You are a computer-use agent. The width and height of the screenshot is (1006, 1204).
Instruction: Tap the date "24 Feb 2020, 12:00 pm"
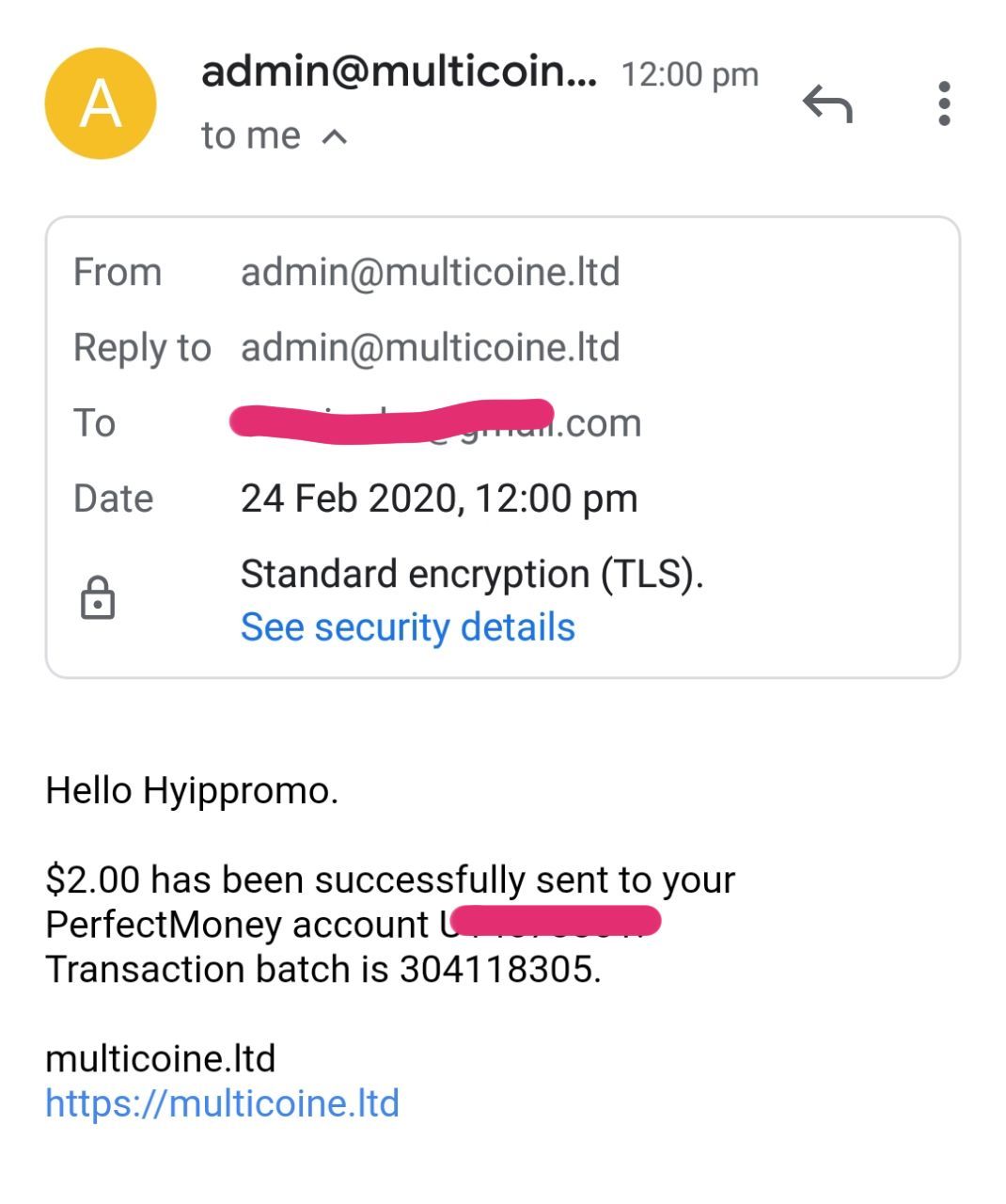[438, 499]
